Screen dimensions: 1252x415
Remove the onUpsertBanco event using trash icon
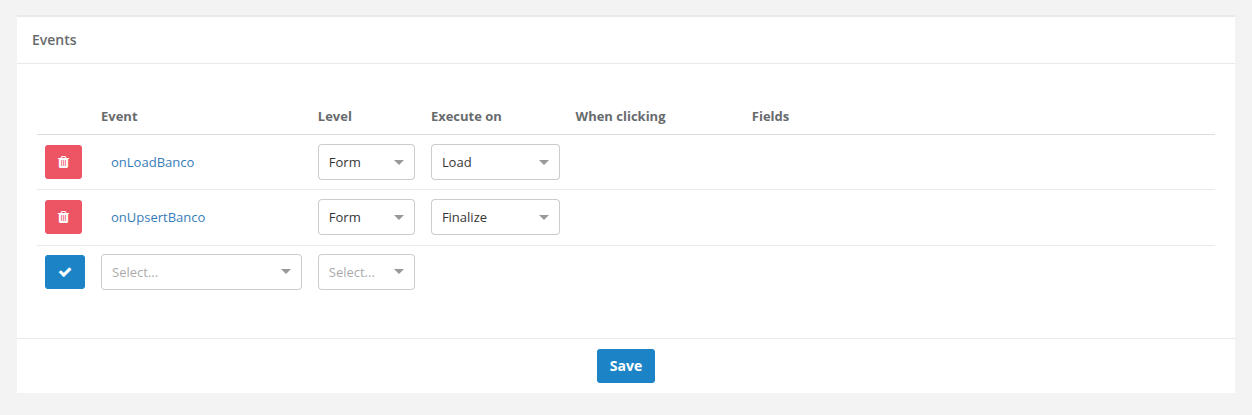pyautogui.click(x=64, y=217)
